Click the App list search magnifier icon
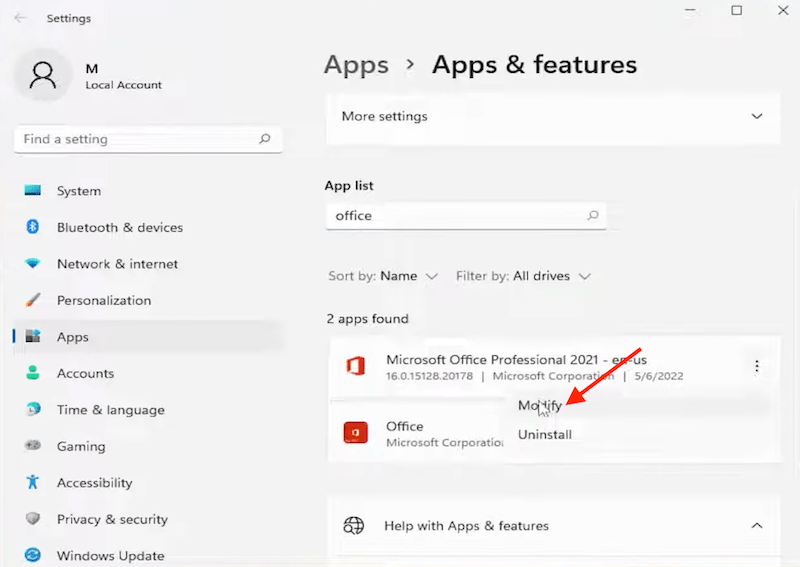800x567 pixels. point(592,215)
